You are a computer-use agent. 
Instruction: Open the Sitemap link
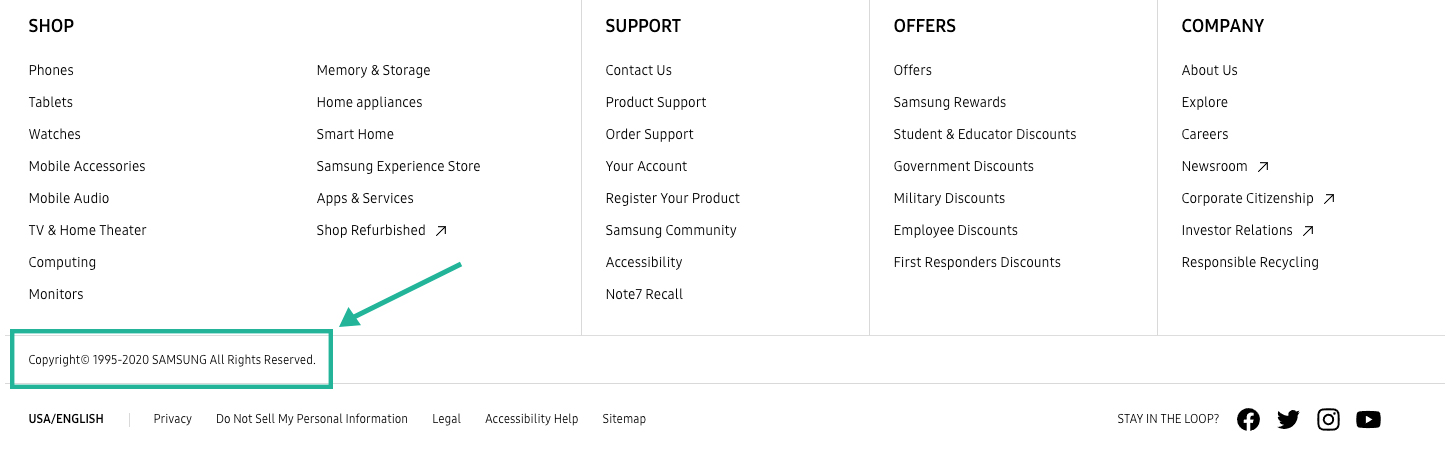pyautogui.click(x=623, y=419)
